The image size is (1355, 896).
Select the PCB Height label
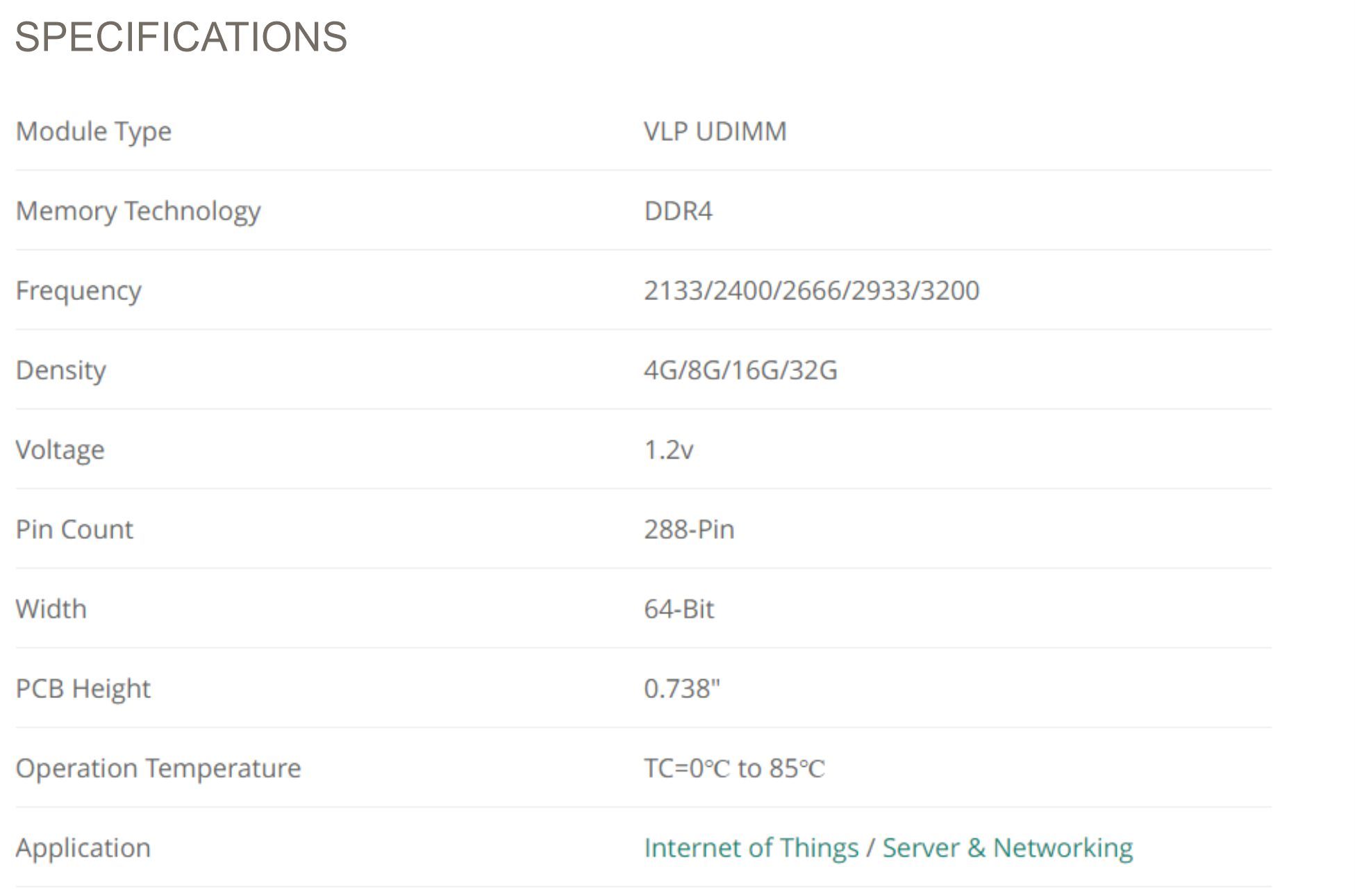coord(83,689)
